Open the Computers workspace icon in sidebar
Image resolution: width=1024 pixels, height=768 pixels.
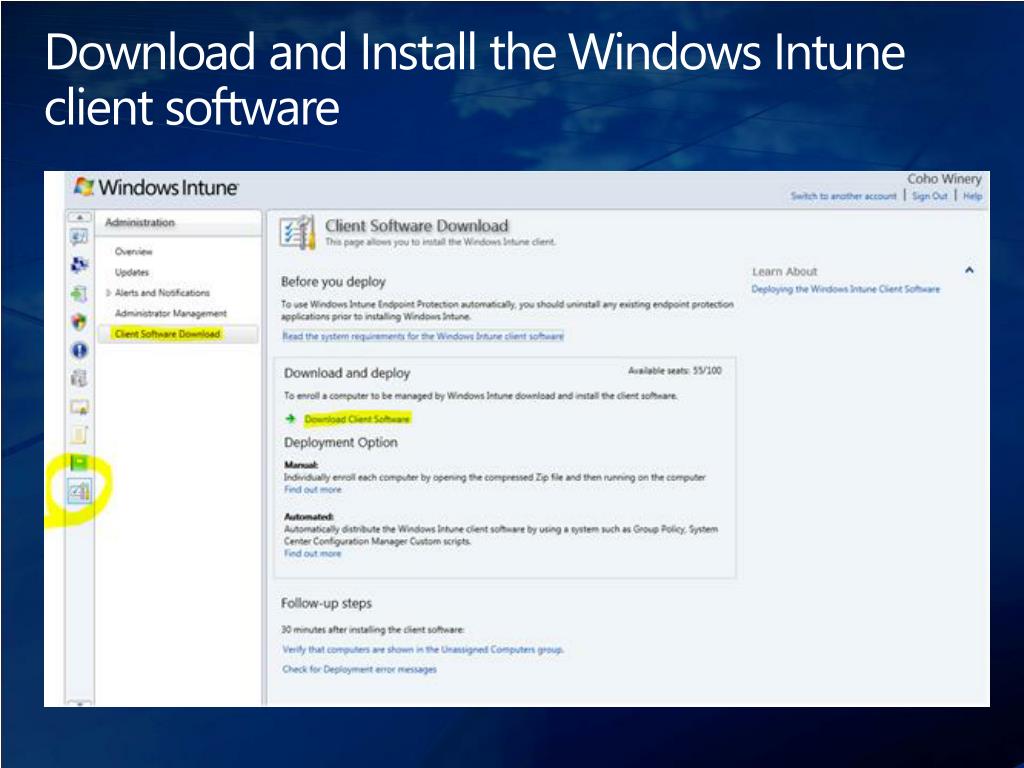click(x=79, y=264)
